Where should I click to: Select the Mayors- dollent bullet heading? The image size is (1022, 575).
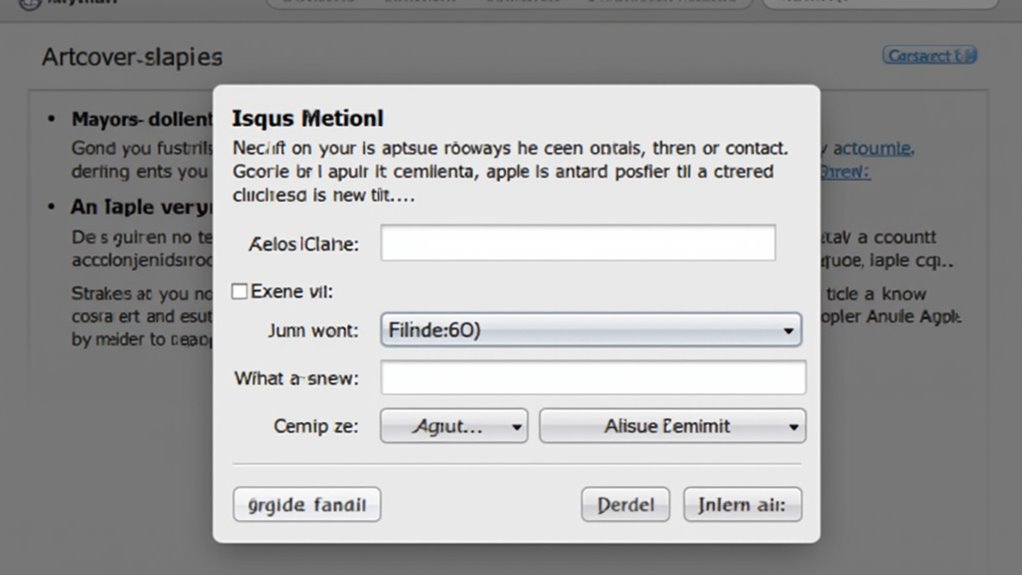coord(142,119)
